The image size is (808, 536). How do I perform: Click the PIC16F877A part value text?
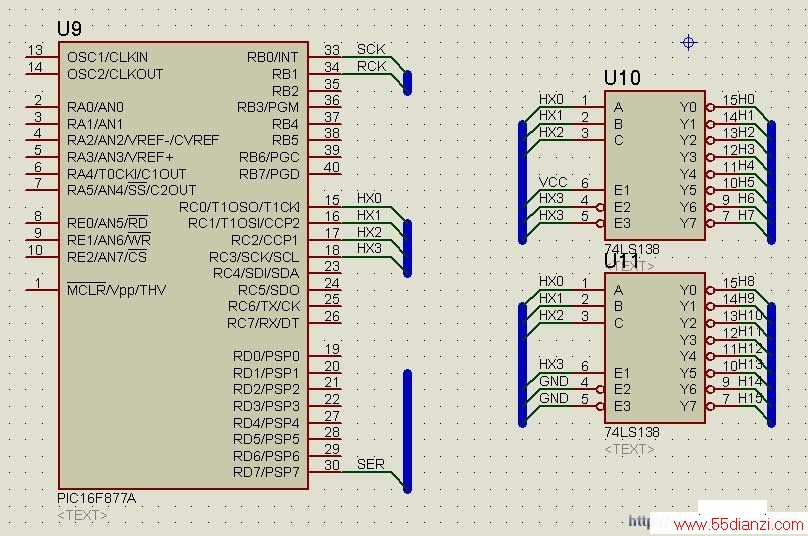pyautogui.click(x=96, y=498)
